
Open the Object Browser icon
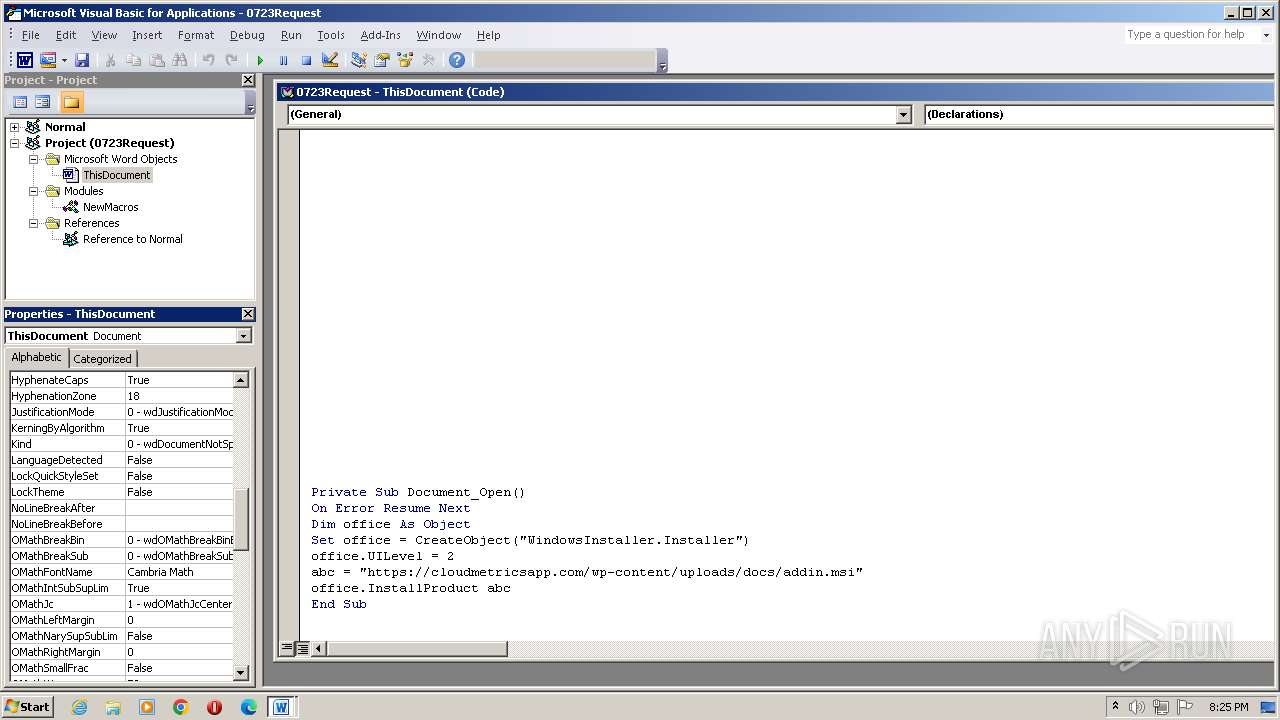(405, 61)
